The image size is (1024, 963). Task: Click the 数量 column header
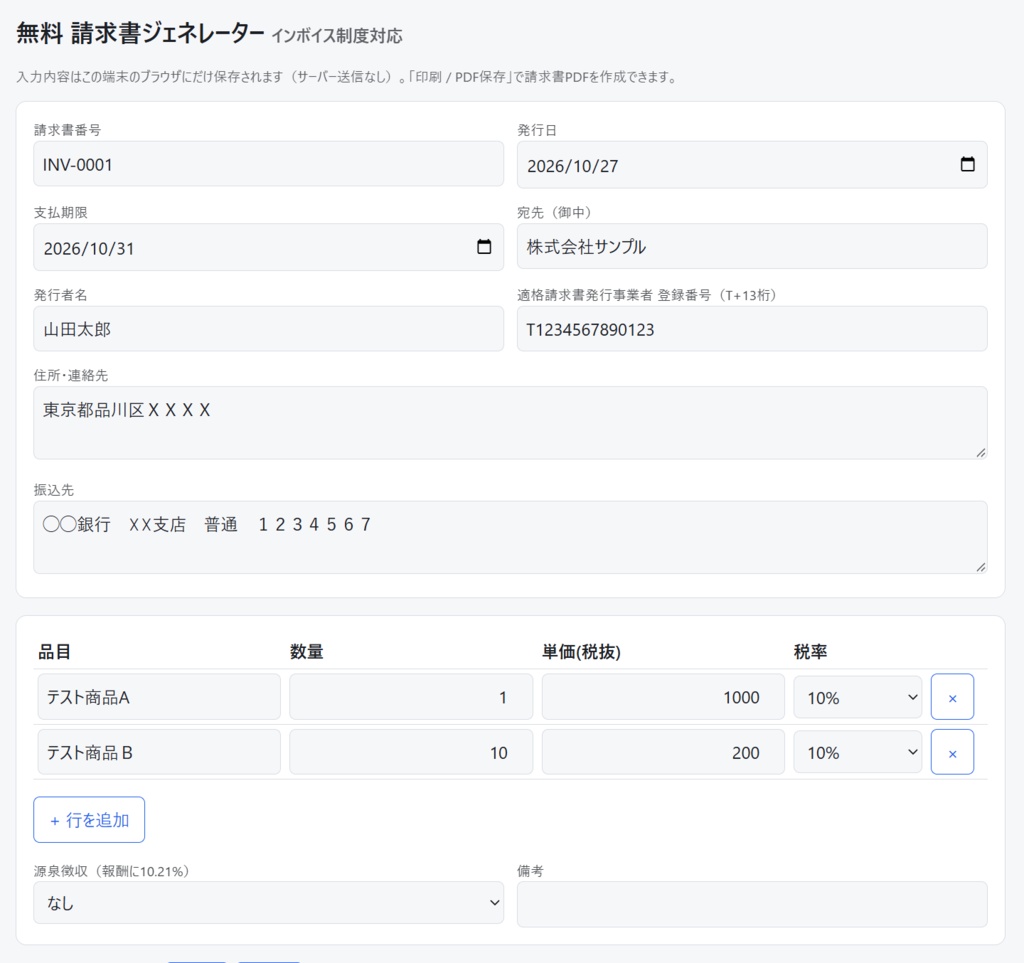click(x=306, y=651)
